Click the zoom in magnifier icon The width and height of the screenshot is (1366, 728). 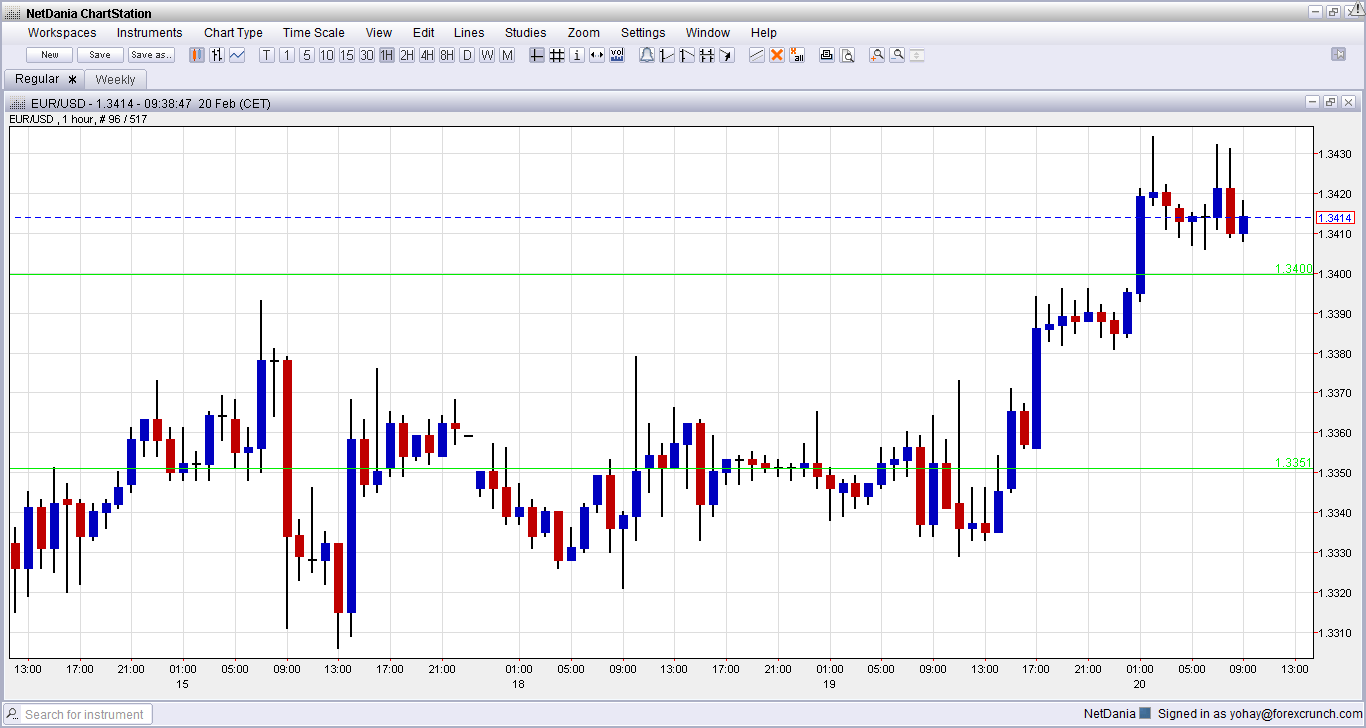877,55
